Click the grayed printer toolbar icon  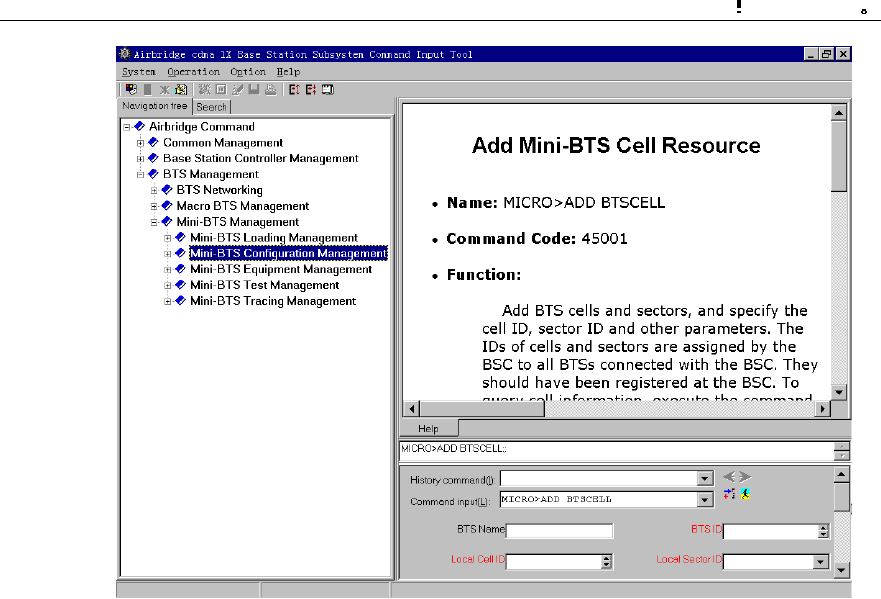point(271,89)
